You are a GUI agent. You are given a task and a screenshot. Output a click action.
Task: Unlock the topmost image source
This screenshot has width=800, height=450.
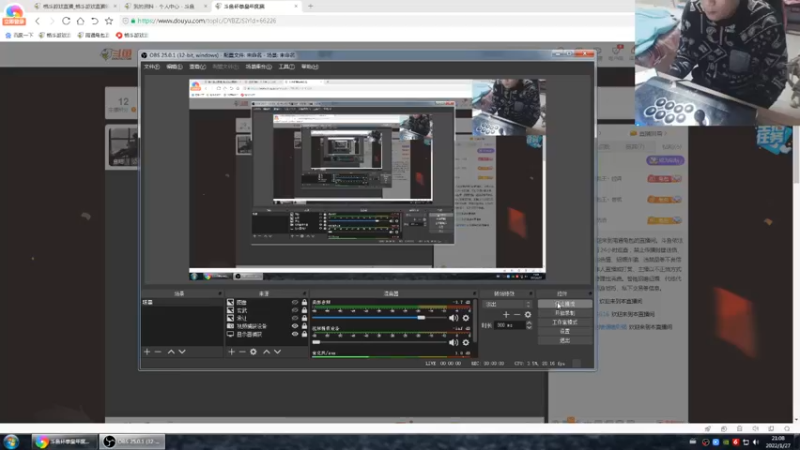[305, 303]
